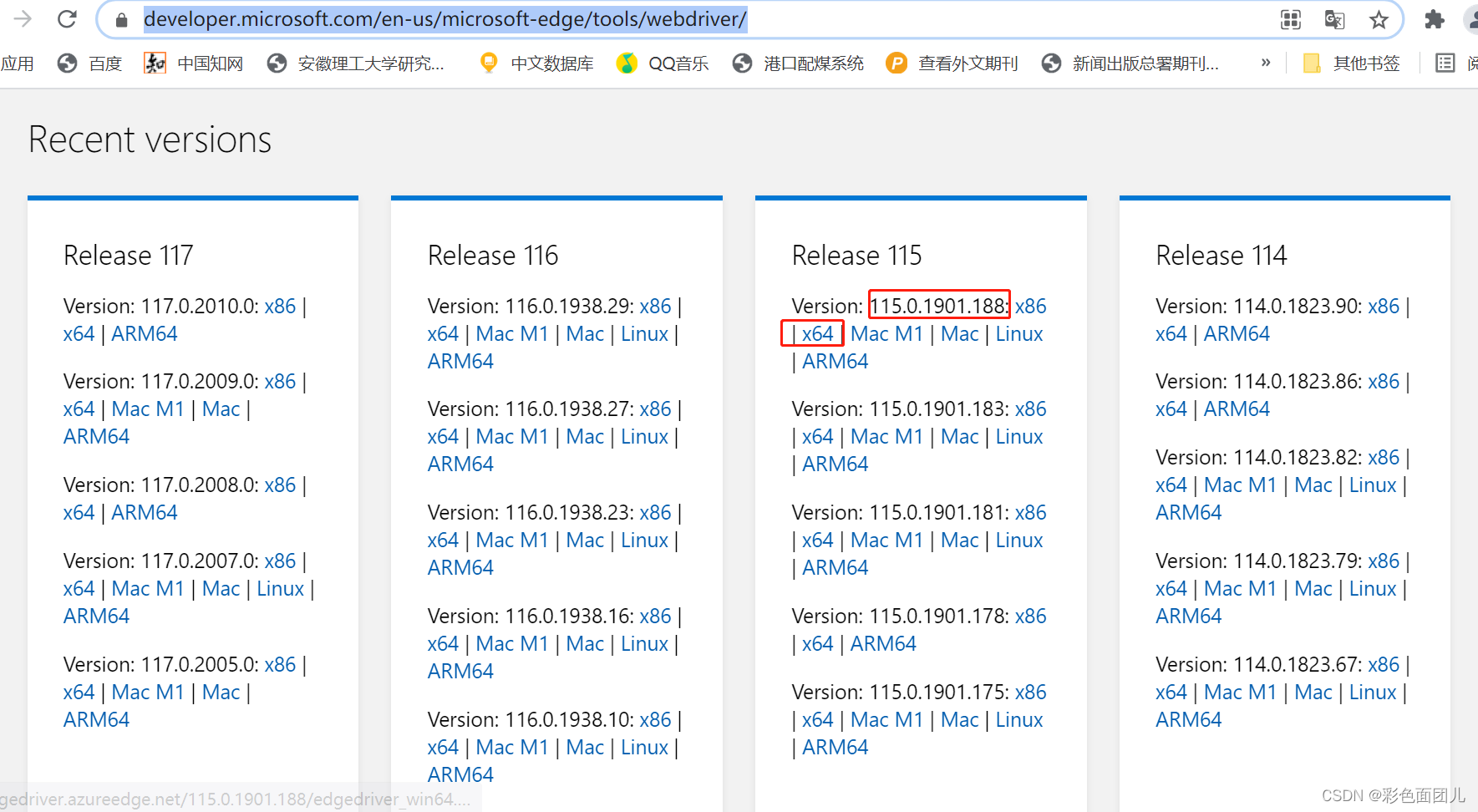Download x64 driver for version 114.0.1823.67
Image resolution: width=1478 pixels, height=812 pixels.
(1171, 693)
